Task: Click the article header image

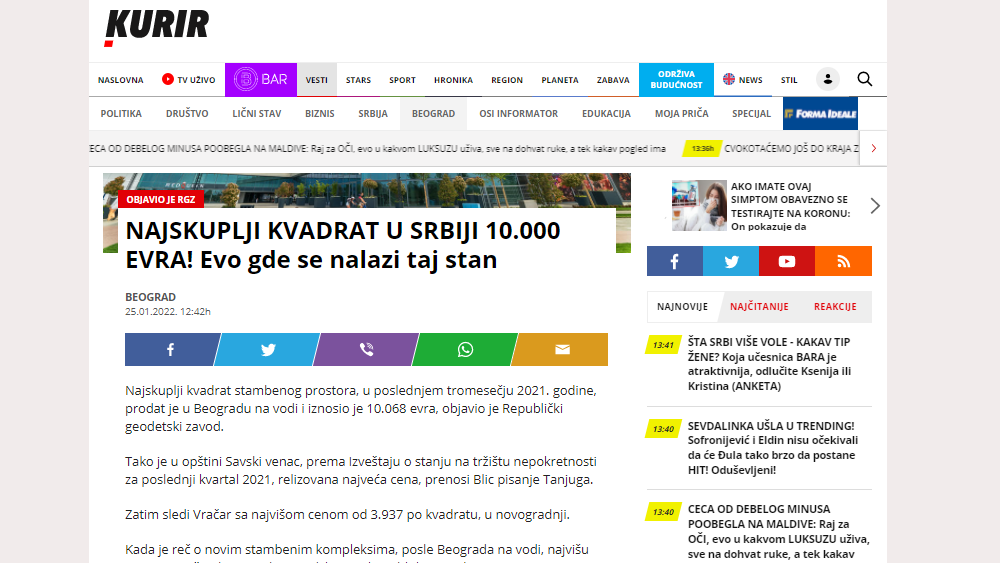Action: [367, 190]
